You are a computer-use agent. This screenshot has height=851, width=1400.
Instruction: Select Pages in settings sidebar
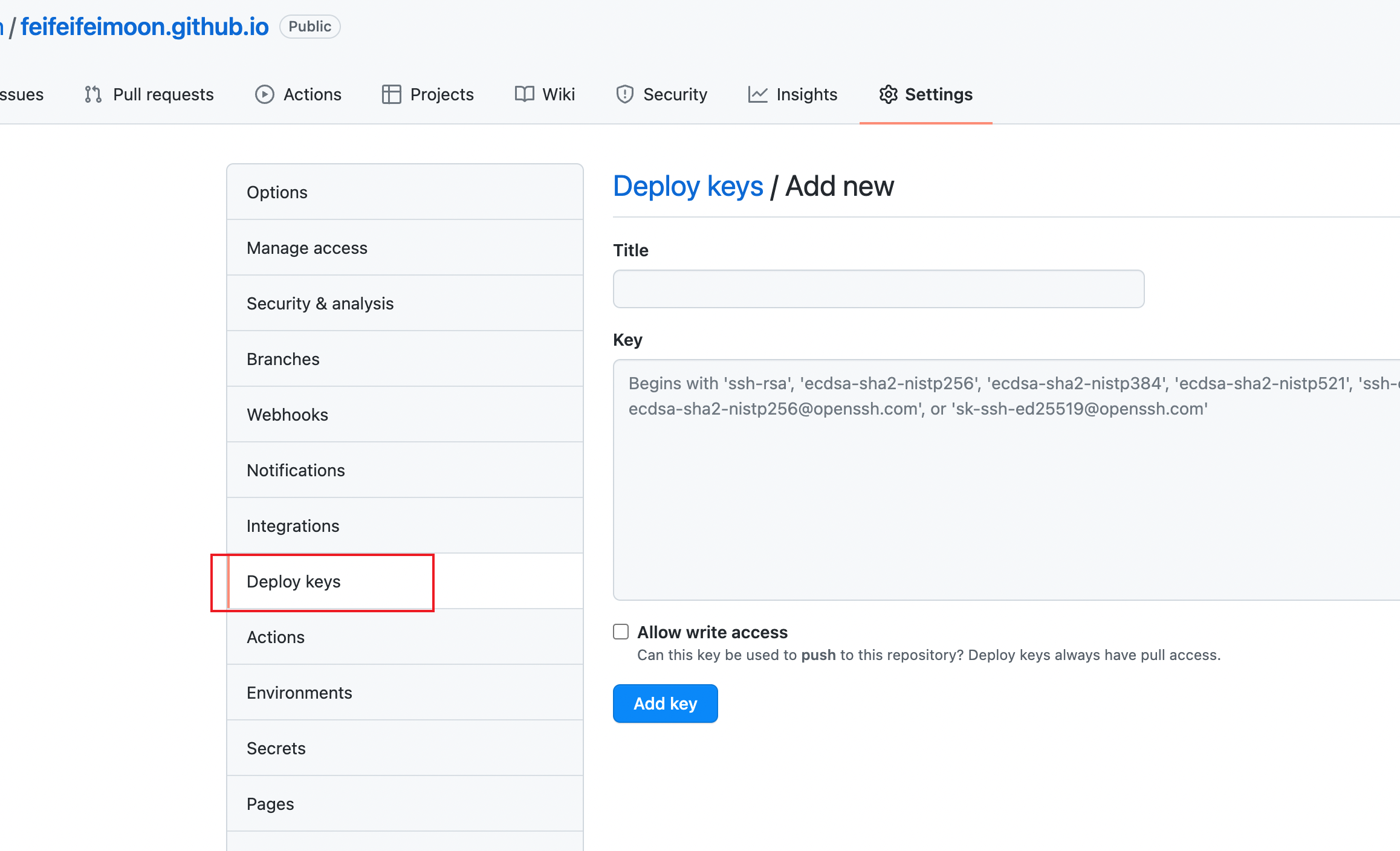coord(270,804)
